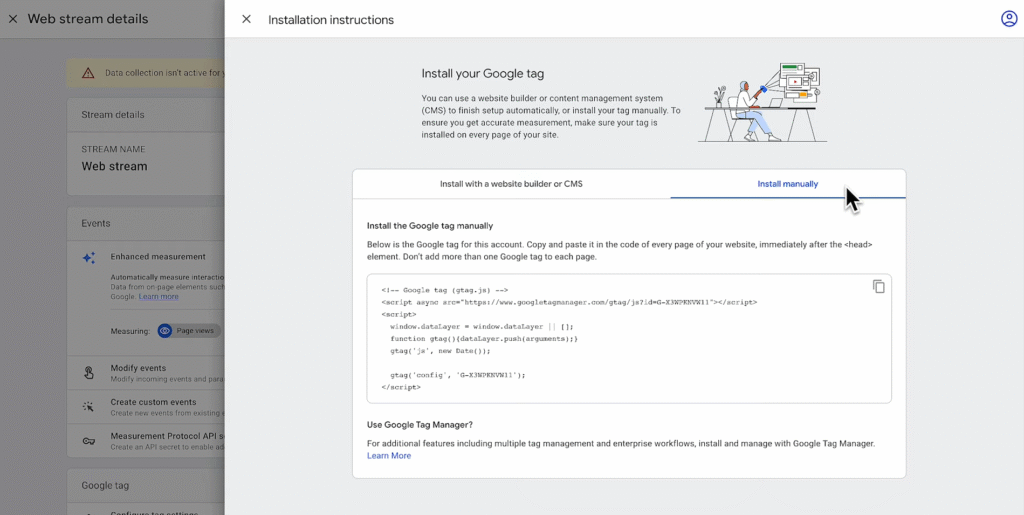Click the window.dataLayer code line
1024x515 pixels.
pyautogui.click(x=481, y=326)
